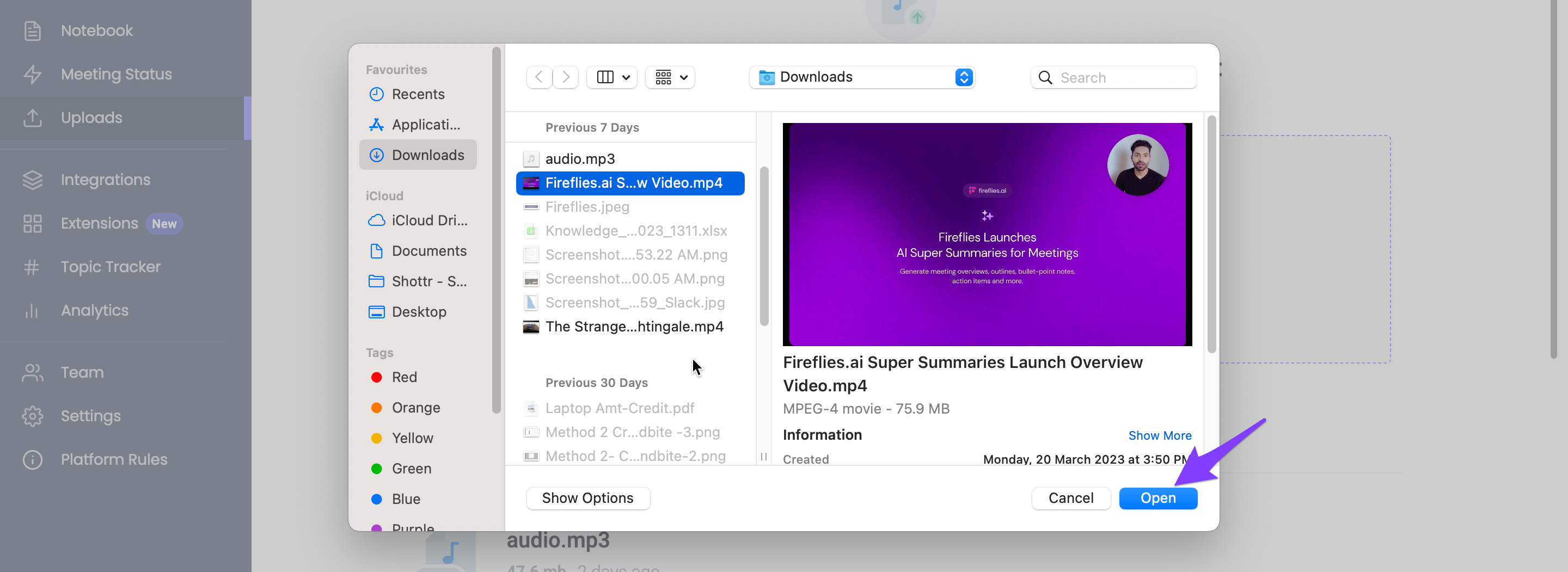Screen dimensions: 1568x572
Task: Open the group-by grid dropdown
Action: click(x=670, y=77)
